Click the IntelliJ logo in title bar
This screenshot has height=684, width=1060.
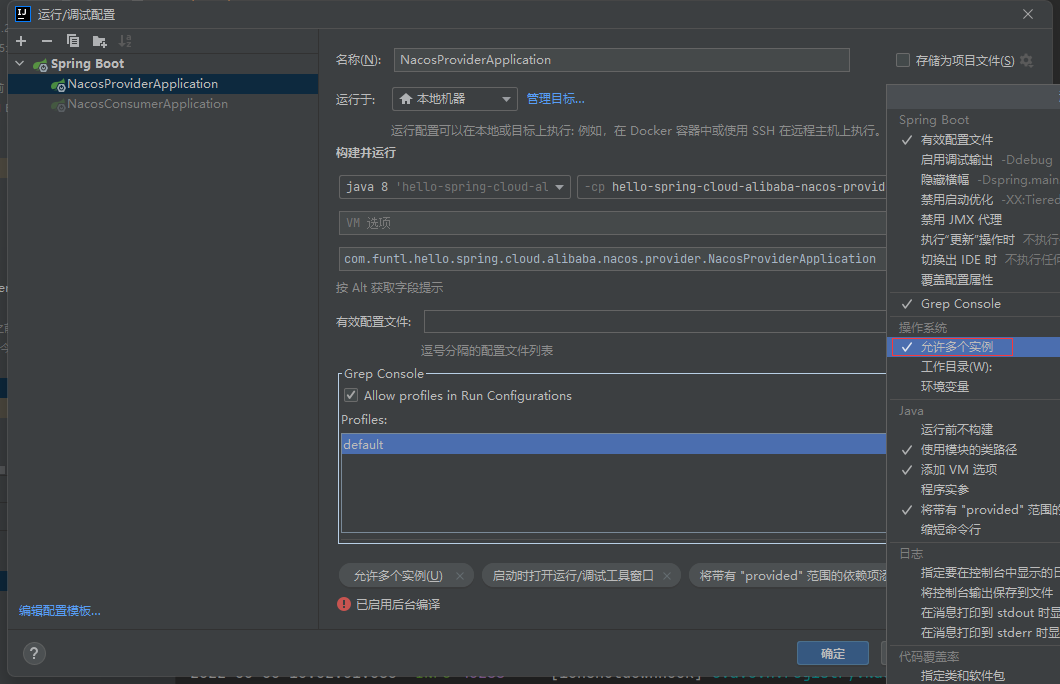[22, 14]
